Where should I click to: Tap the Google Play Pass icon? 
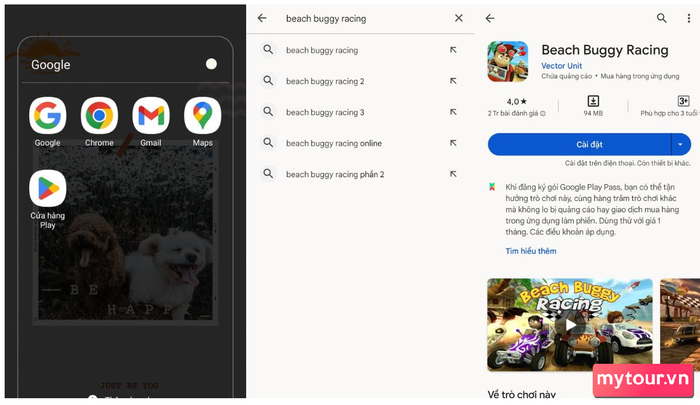492,187
